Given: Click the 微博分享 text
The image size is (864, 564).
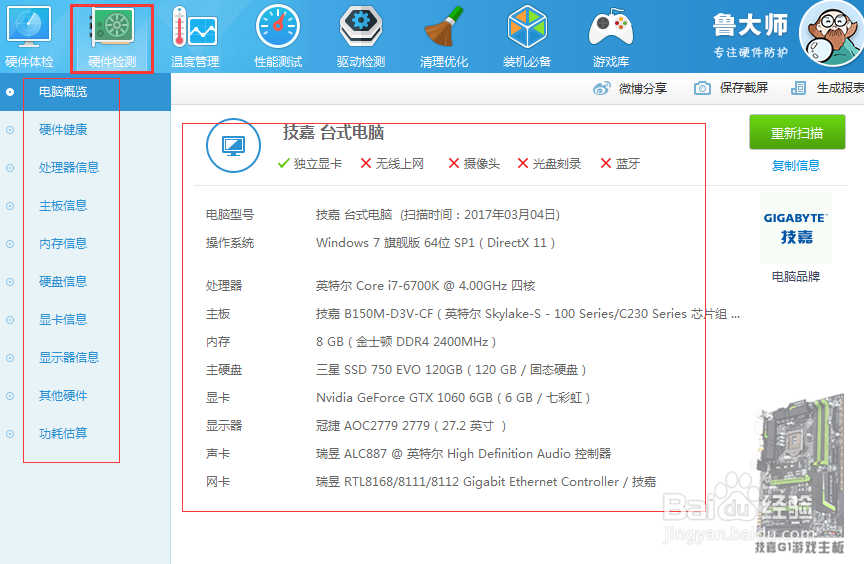Looking at the screenshot, I should [x=642, y=88].
